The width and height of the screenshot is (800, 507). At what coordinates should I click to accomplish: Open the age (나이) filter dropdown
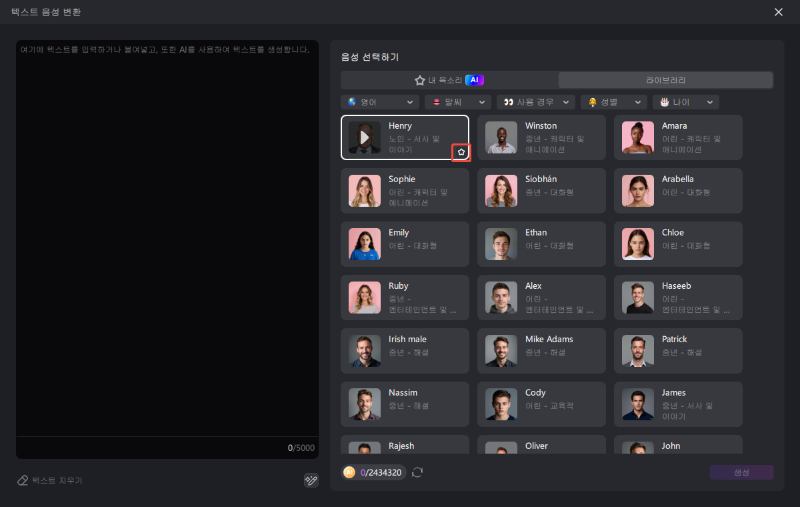click(x=686, y=102)
